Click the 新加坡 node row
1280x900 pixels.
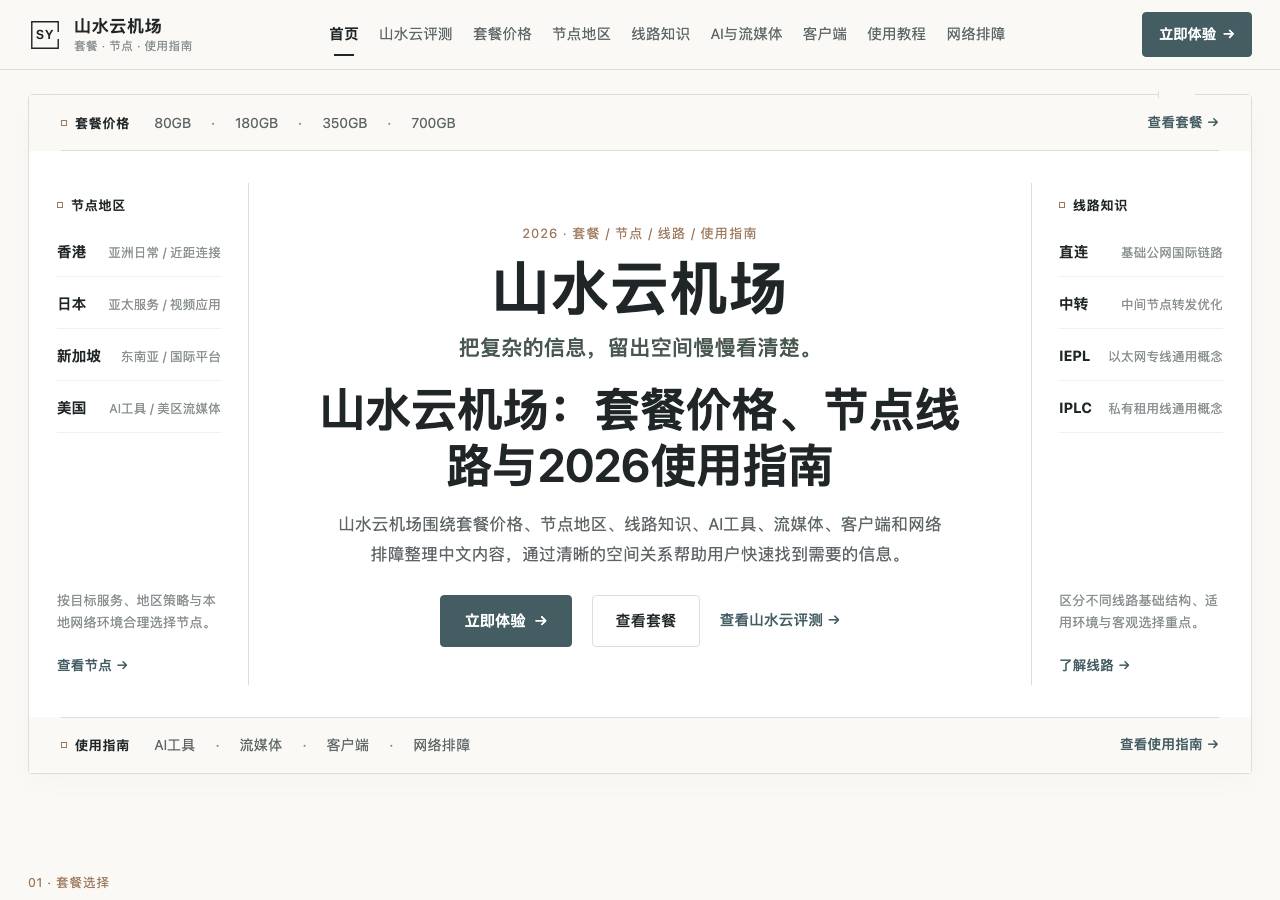pos(139,356)
